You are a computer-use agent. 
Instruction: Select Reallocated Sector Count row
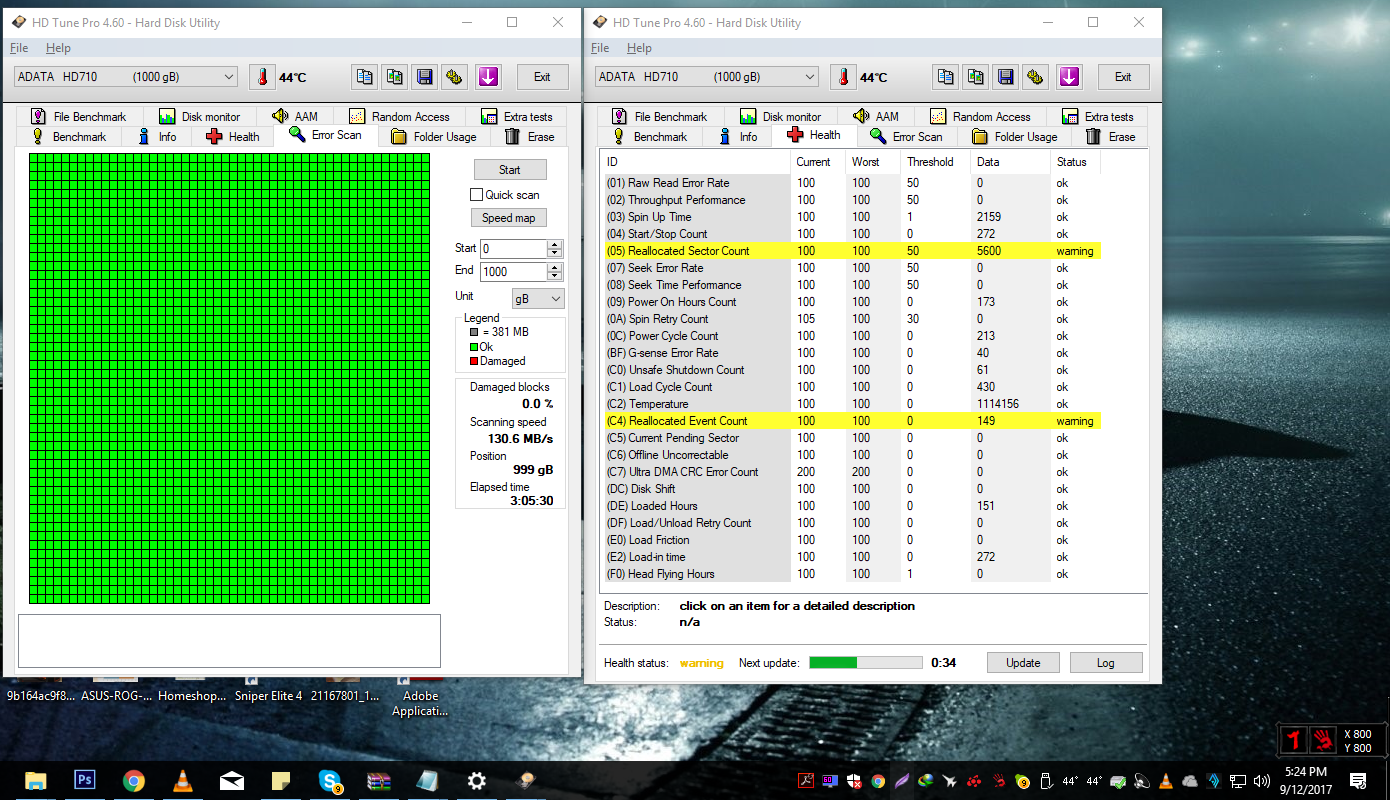tap(852, 251)
